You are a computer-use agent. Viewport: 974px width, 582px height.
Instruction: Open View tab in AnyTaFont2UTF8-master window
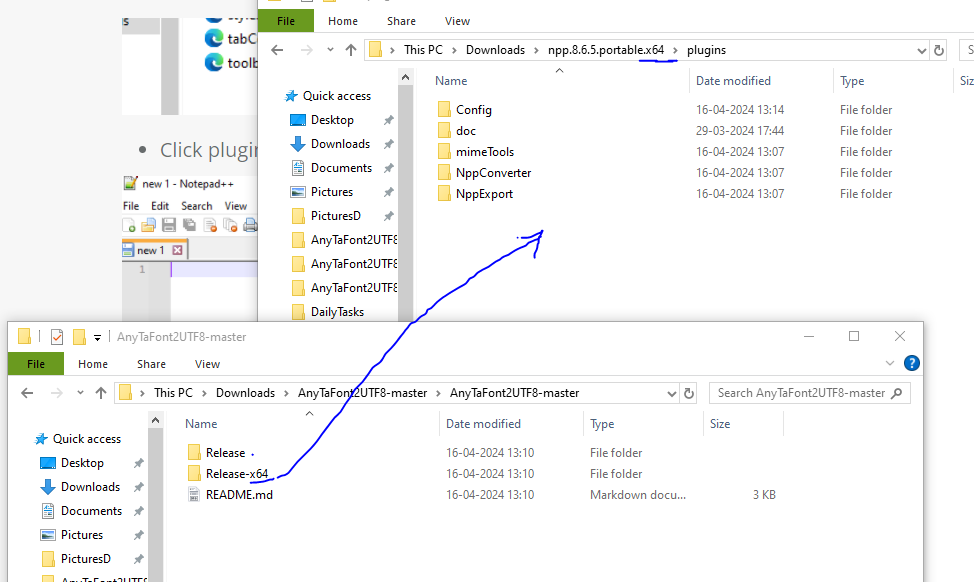pyautogui.click(x=207, y=364)
